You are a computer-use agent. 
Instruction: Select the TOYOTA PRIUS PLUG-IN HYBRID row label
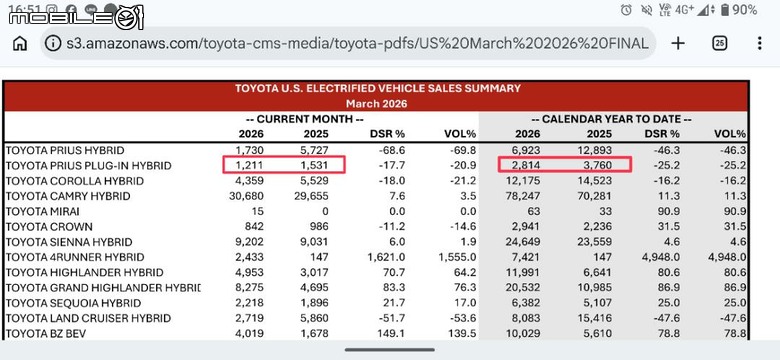pyautogui.click(x=89, y=166)
